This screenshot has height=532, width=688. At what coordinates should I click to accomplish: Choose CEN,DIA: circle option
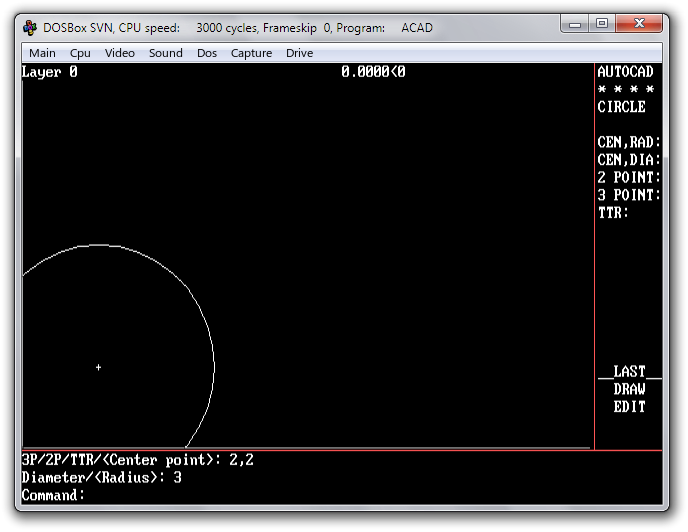coord(629,160)
